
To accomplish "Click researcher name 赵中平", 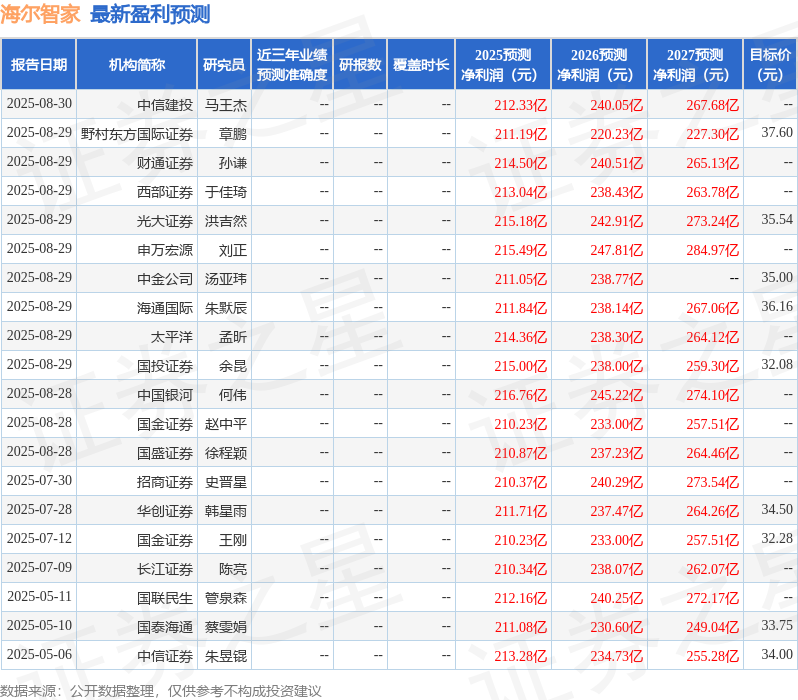I will tap(226, 424).
